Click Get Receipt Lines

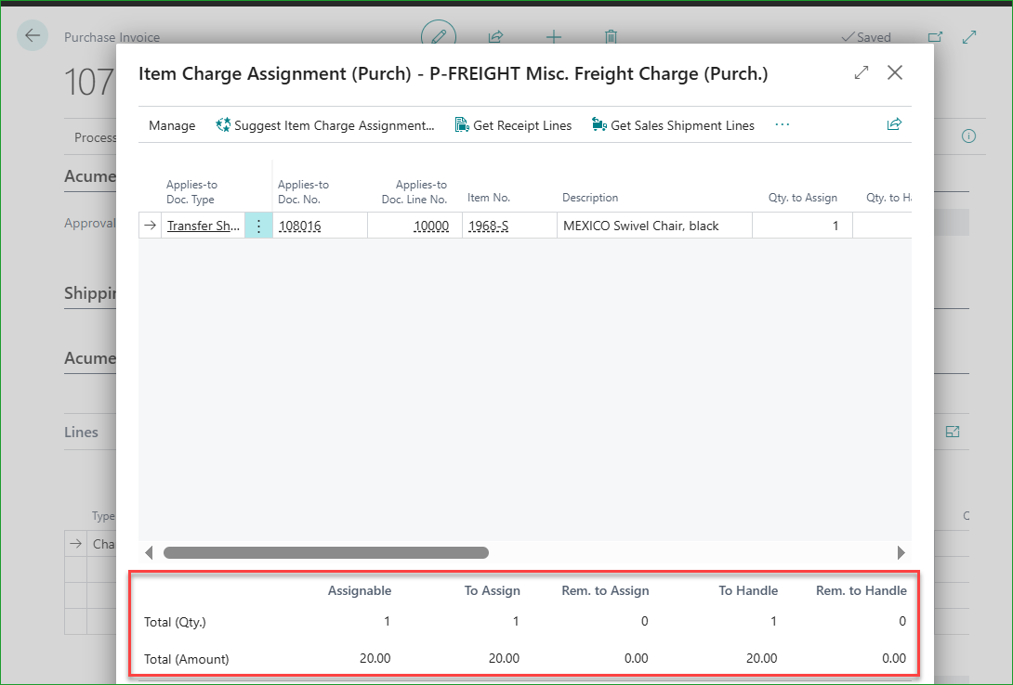pos(513,125)
